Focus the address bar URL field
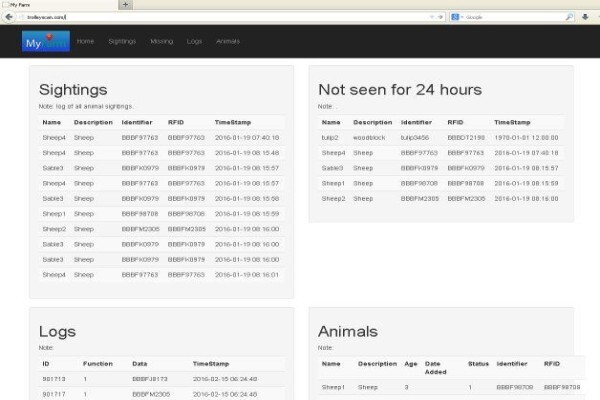 pyautogui.click(x=226, y=17)
